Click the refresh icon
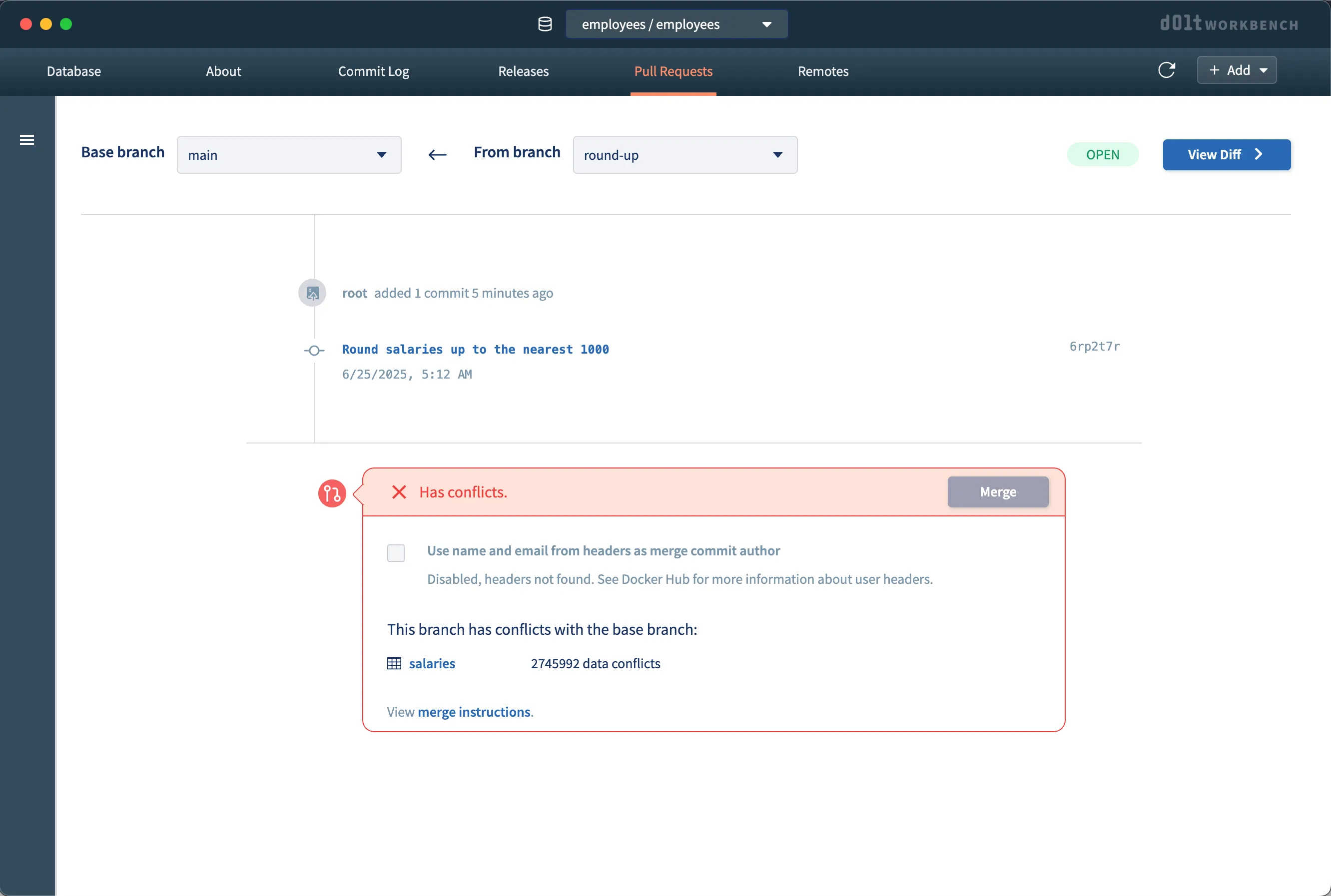Screen dimensions: 1331x896 pyautogui.click(x=1168, y=70)
